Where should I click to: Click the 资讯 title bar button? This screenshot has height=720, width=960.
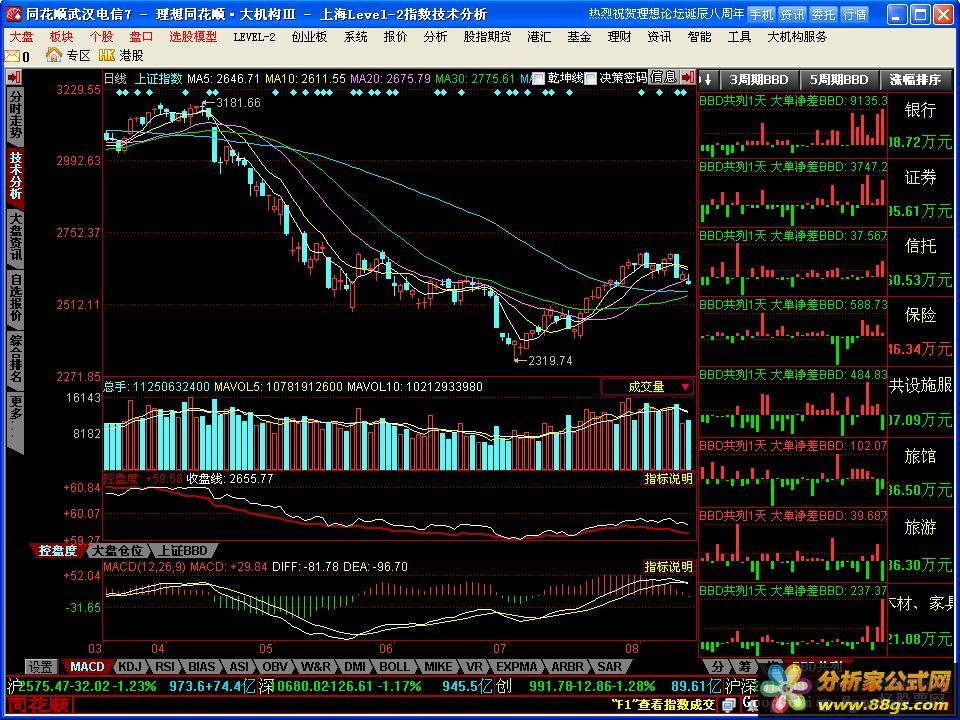coord(792,14)
